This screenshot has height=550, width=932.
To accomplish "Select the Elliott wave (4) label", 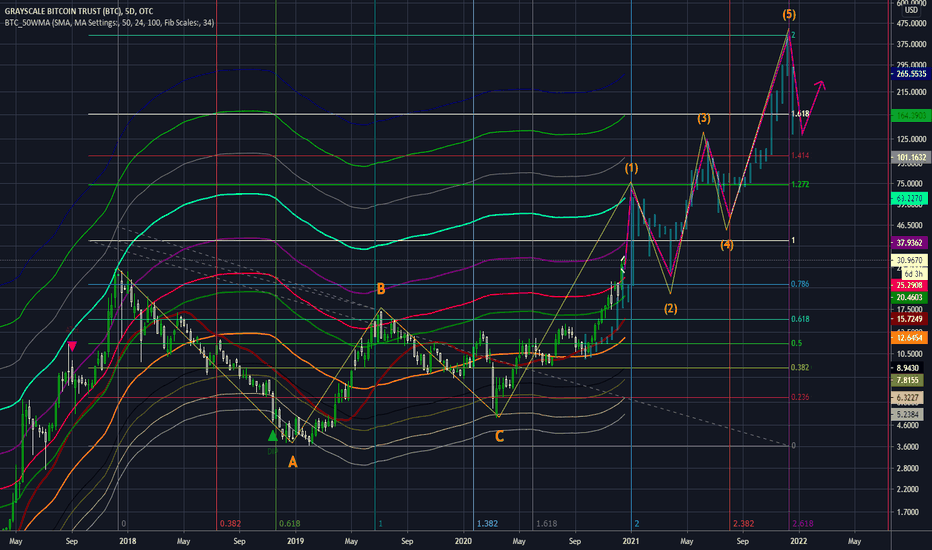I will tap(726, 244).
